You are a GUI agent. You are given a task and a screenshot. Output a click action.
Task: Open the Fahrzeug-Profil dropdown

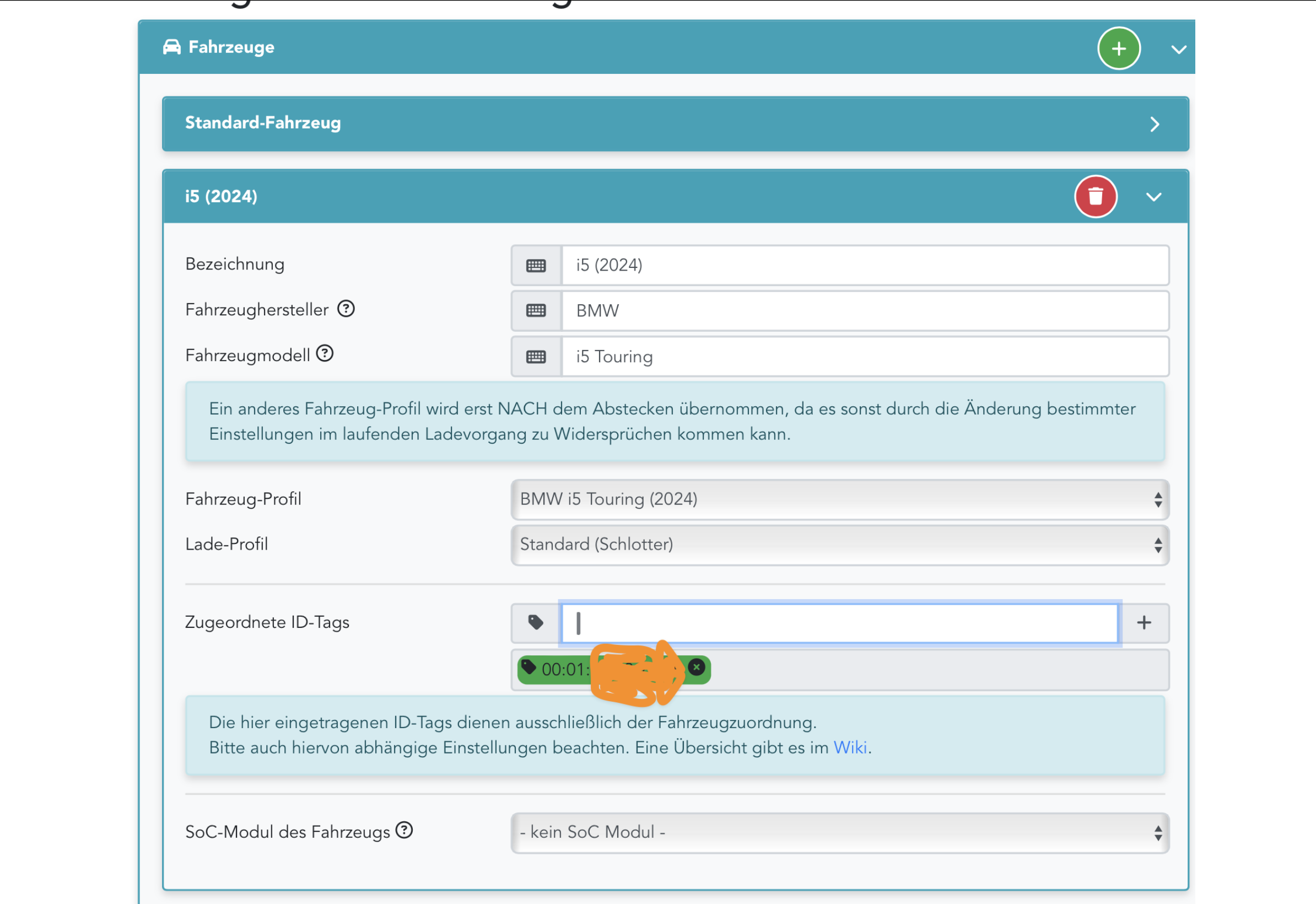(839, 499)
